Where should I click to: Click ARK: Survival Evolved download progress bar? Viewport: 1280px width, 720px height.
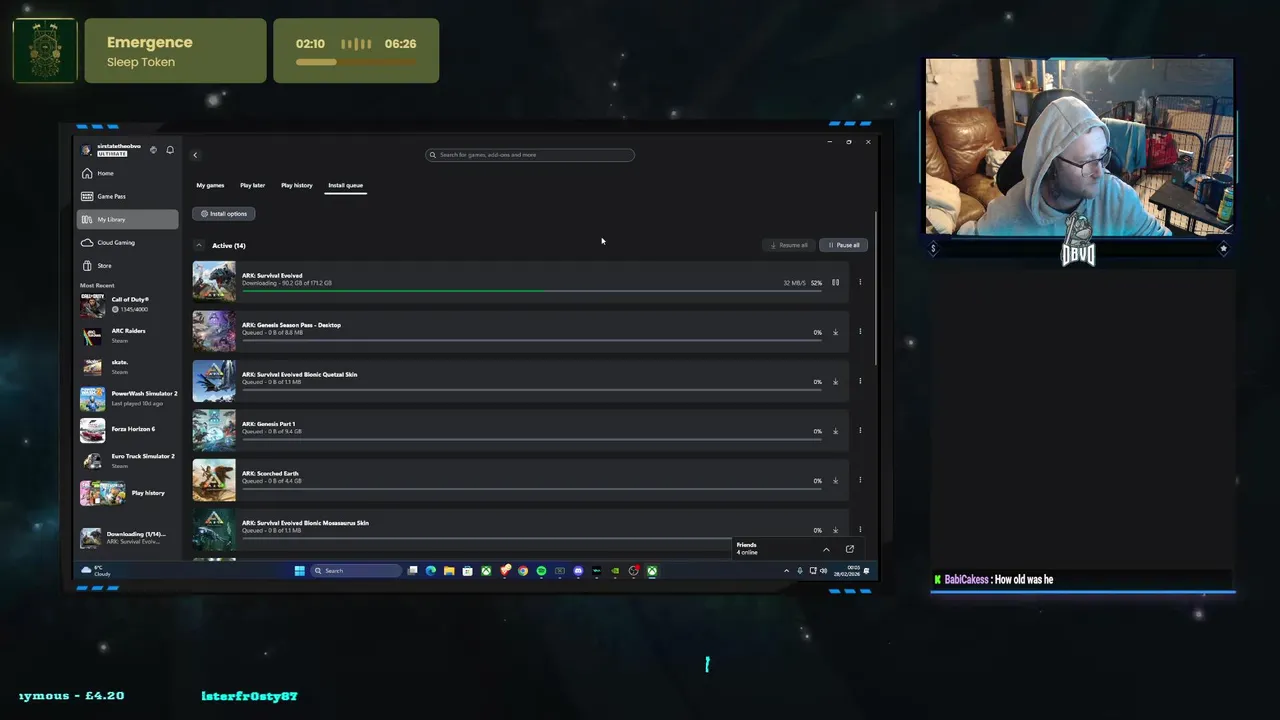[x=532, y=290]
